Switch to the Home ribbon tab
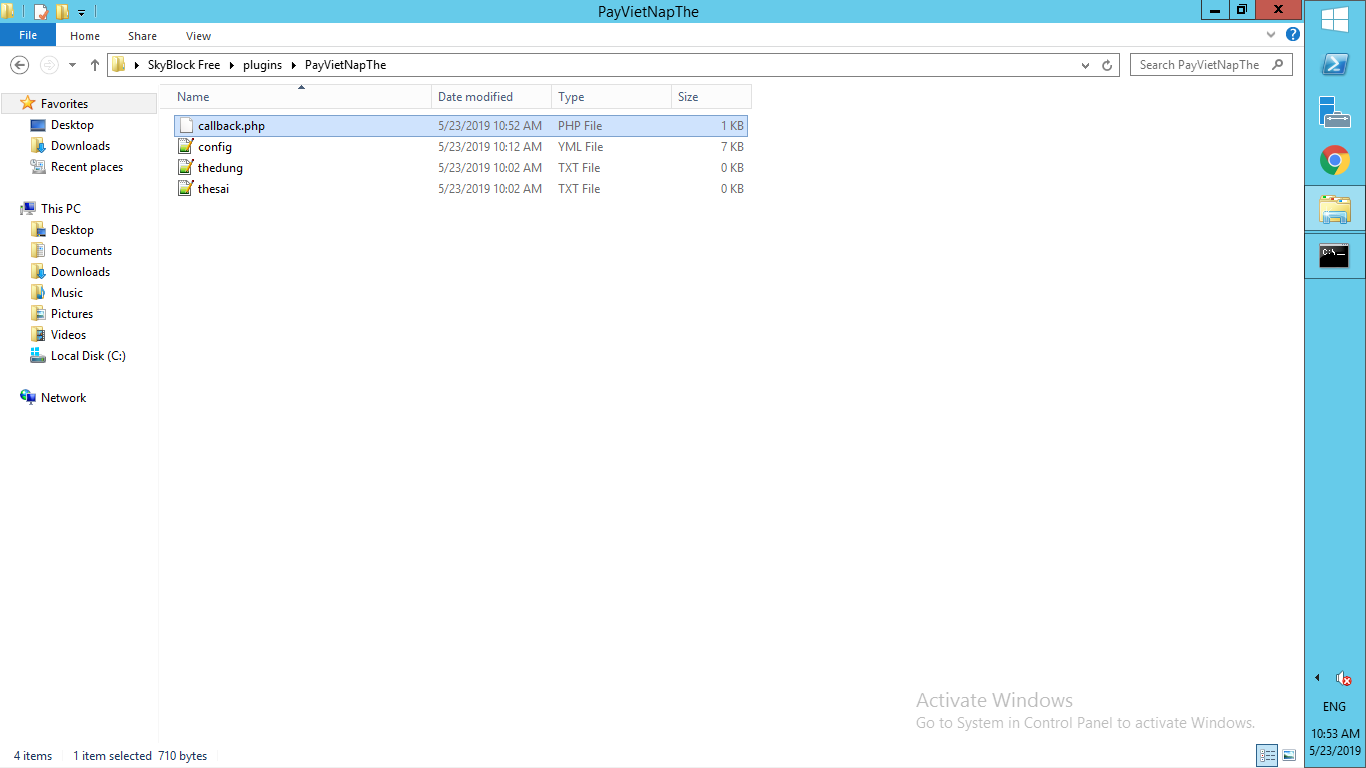This screenshot has width=1366, height=768. [85, 36]
